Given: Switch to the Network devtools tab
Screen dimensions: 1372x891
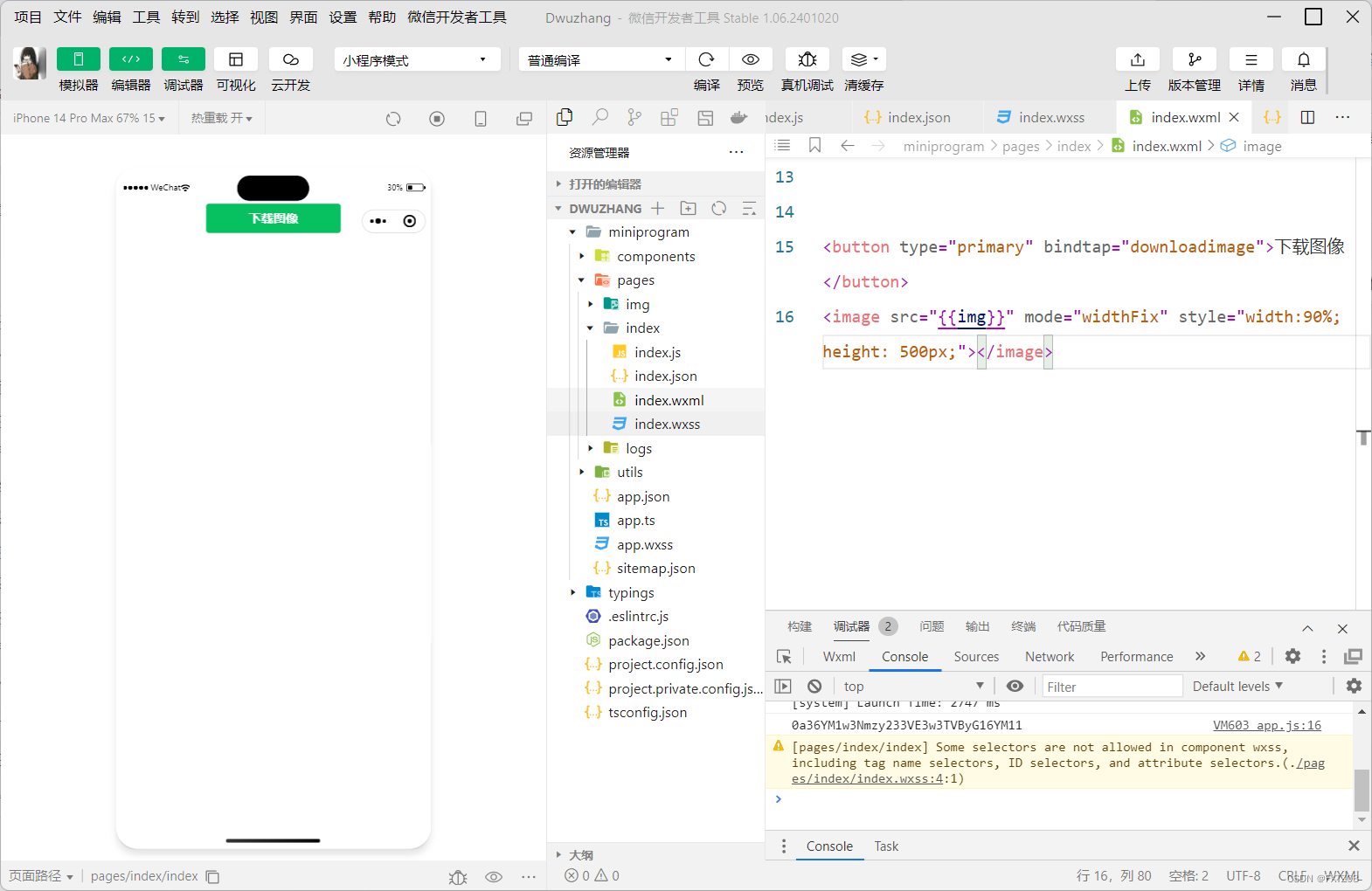Looking at the screenshot, I should coord(1050,657).
